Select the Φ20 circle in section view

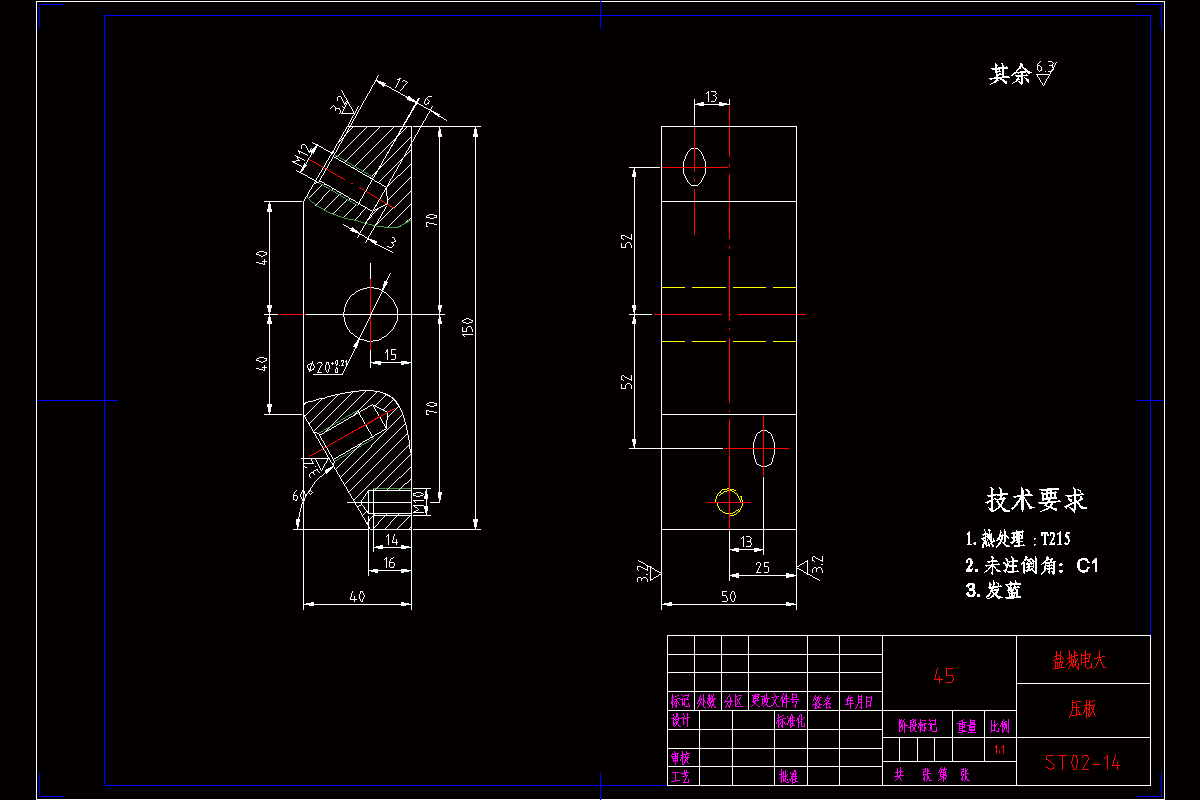[371, 313]
